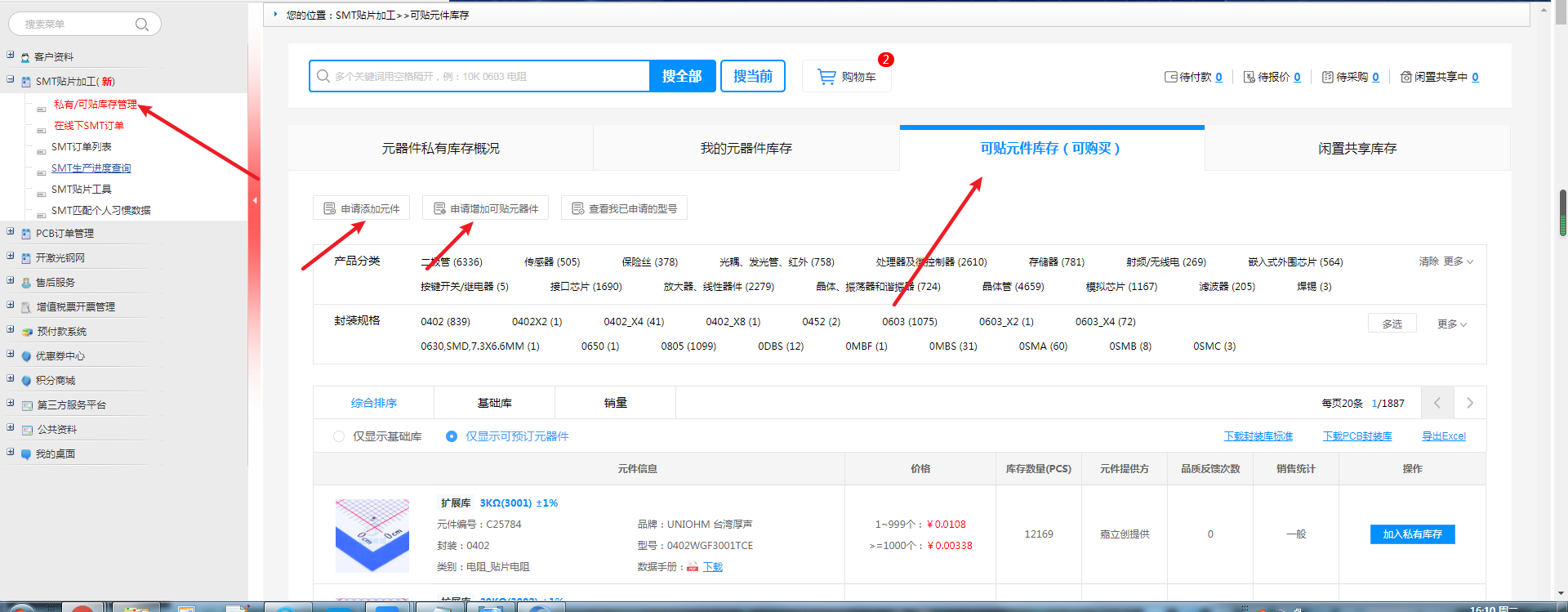Click 多选 for package multi-select
This screenshot has height=612, width=1568.
coord(1392,324)
